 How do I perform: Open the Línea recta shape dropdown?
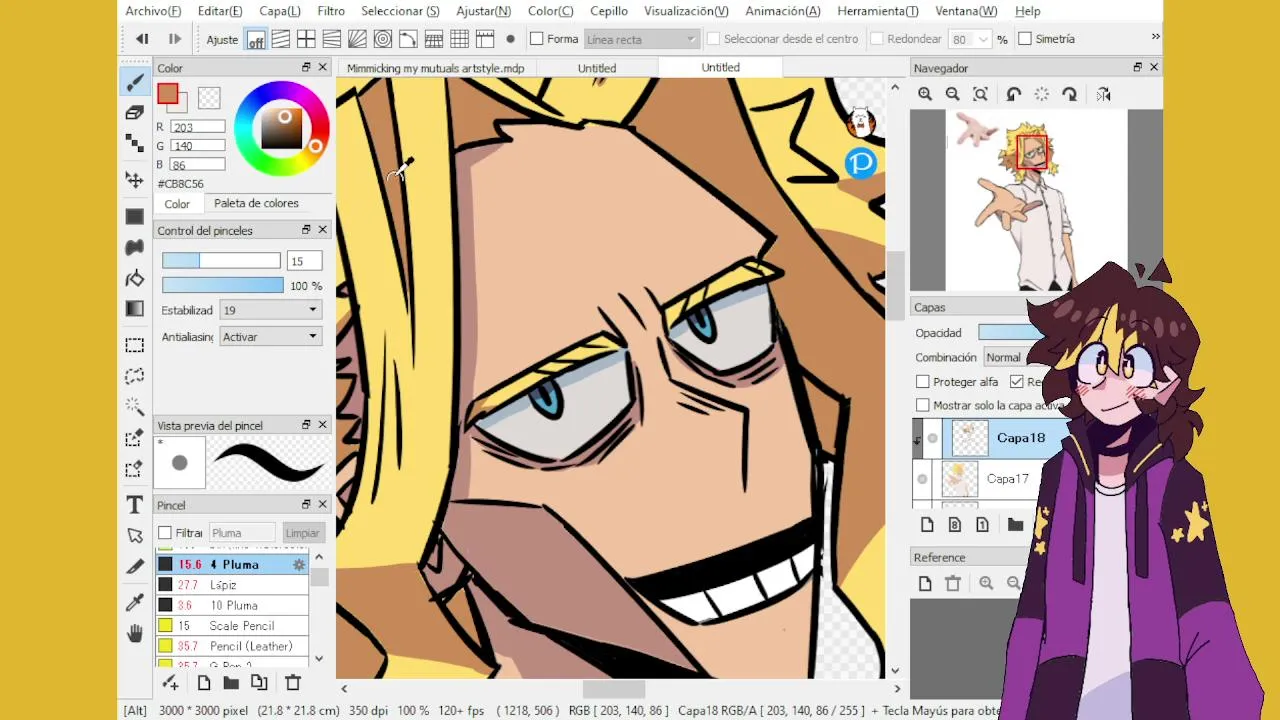(641, 39)
